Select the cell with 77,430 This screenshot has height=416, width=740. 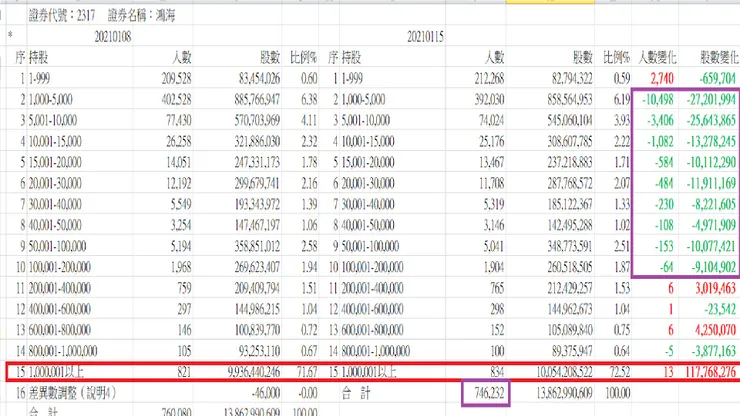pyautogui.click(x=179, y=120)
